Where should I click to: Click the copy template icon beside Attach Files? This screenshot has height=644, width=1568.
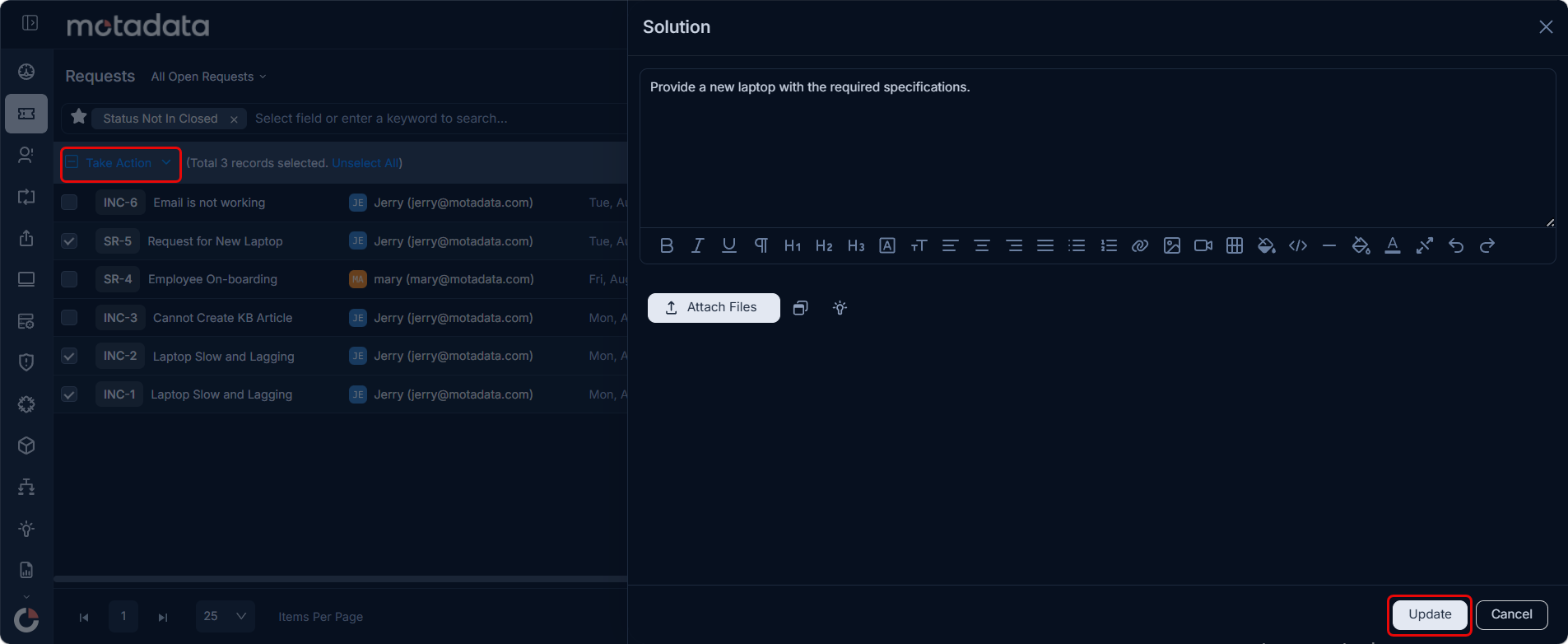click(800, 308)
